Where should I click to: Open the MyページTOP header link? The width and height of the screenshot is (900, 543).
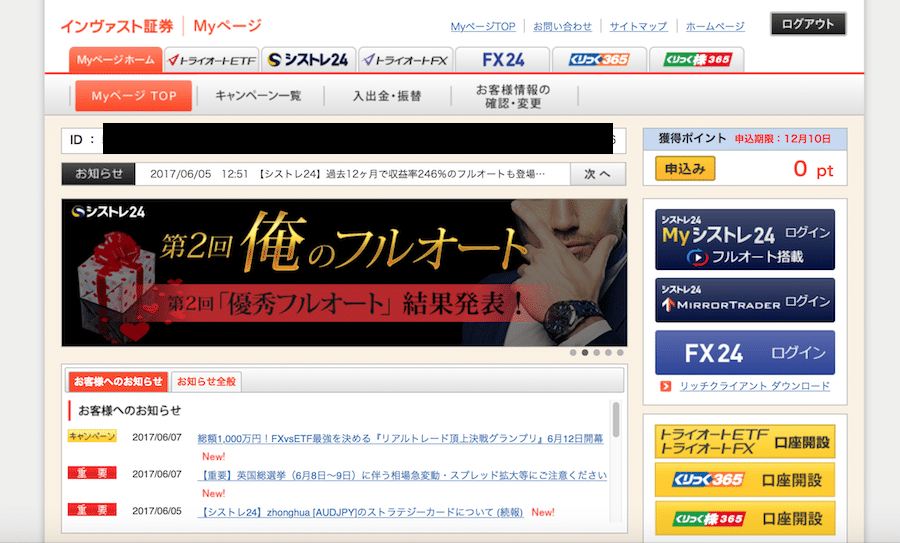point(483,26)
